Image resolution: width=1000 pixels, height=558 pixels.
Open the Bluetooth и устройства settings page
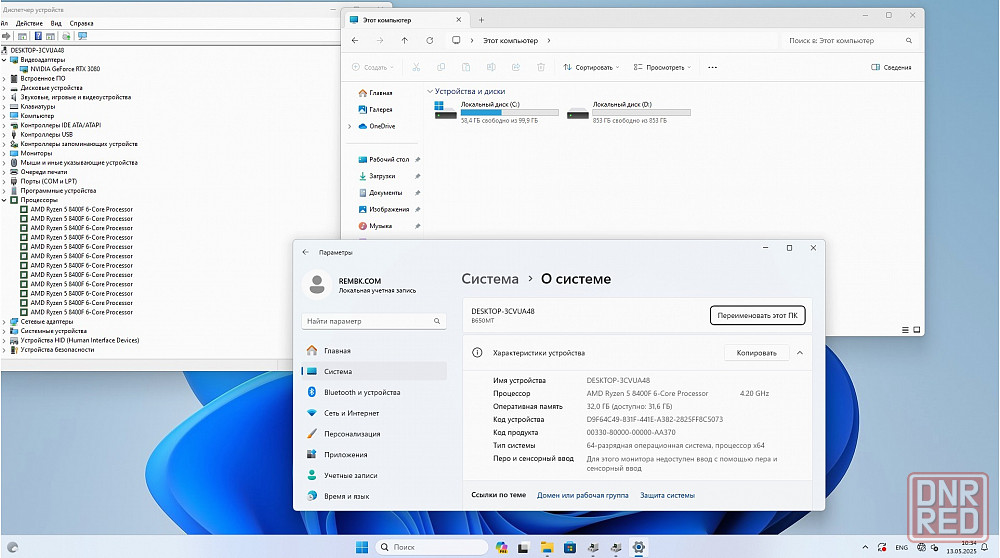[360, 392]
